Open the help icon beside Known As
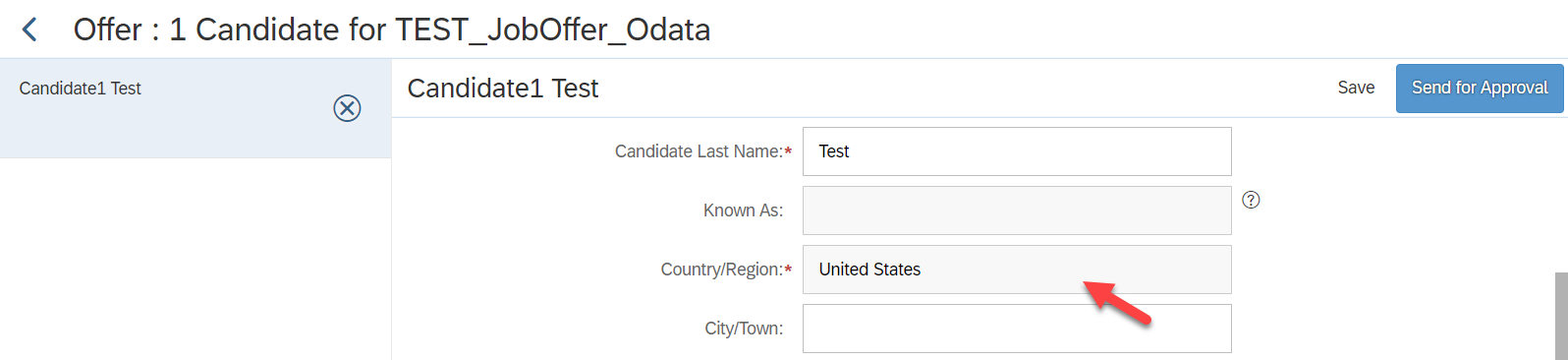 click(x=1251, y=200)
